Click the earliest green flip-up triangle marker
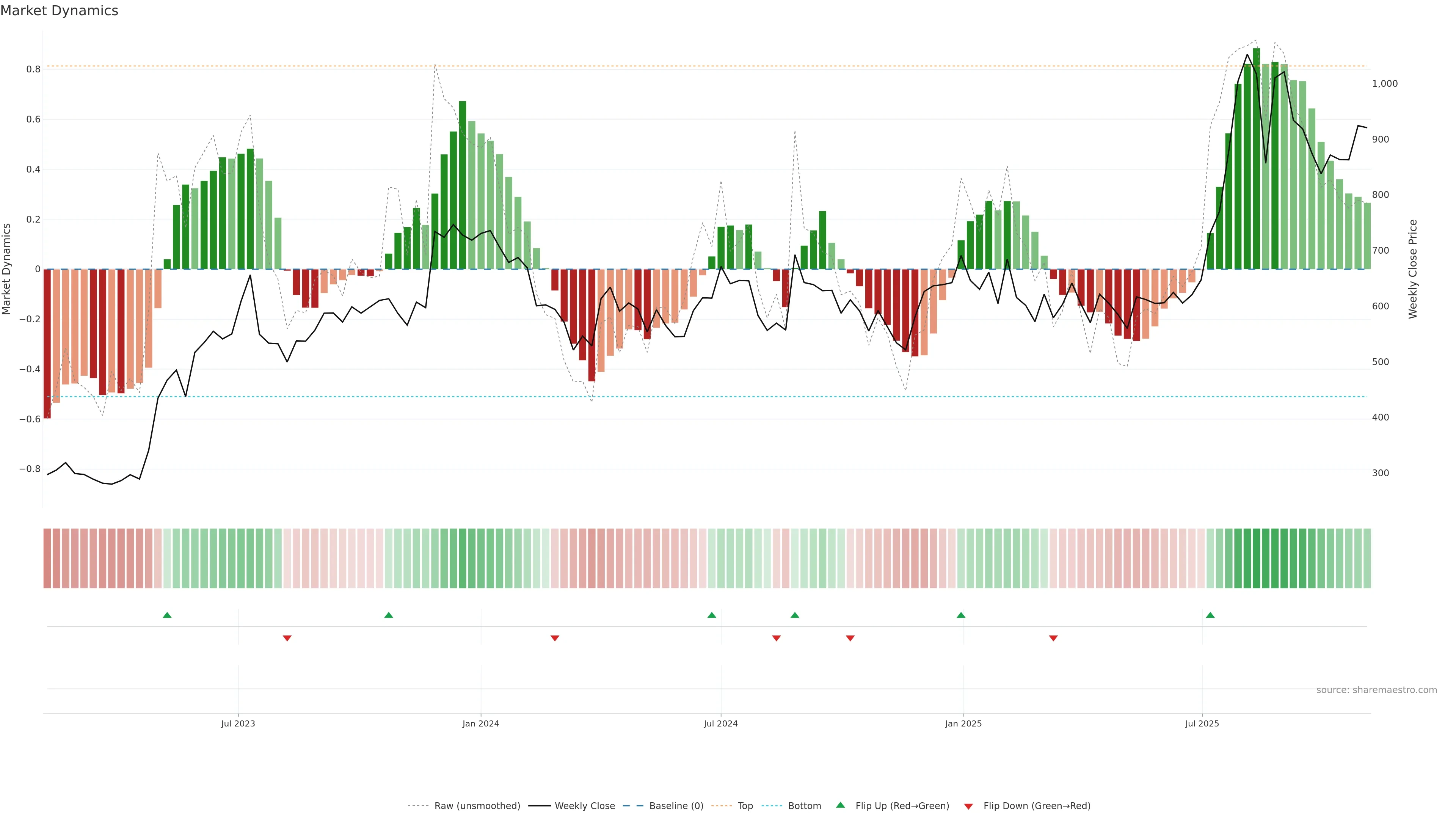 tap(167, 615)
